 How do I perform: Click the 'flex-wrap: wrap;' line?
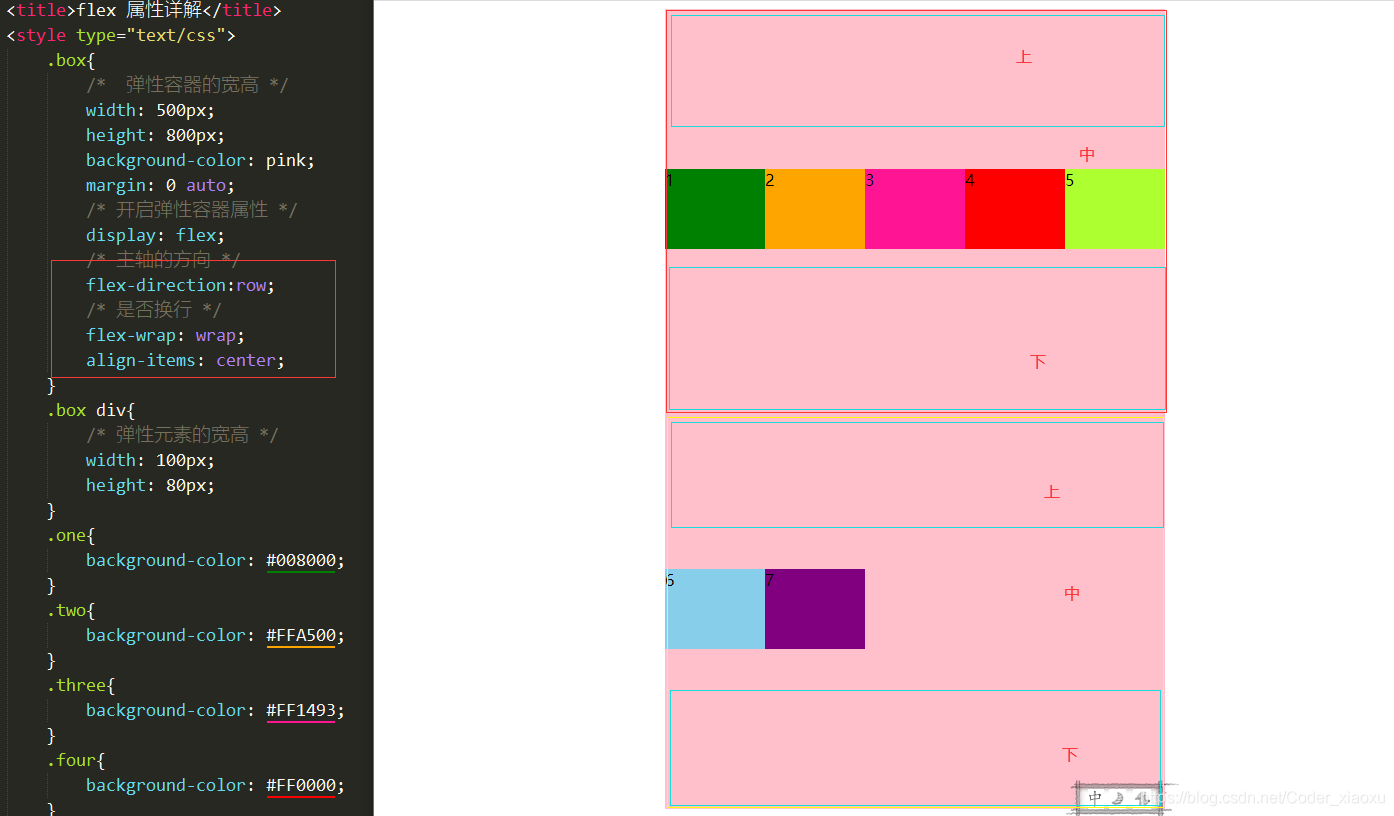[165, 335]
